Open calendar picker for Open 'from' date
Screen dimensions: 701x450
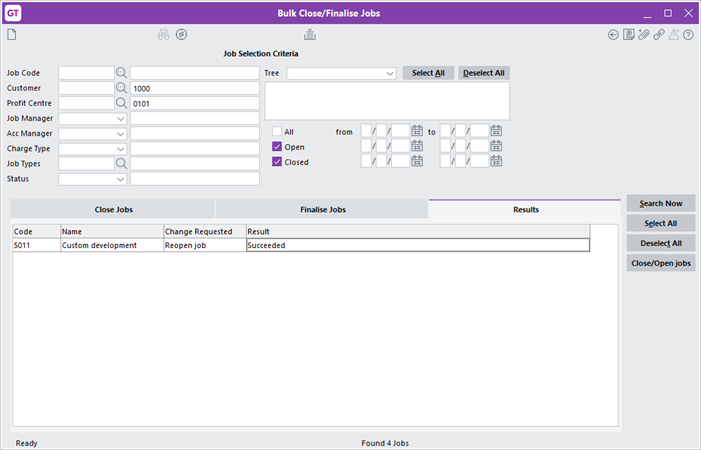coord(417,146)
